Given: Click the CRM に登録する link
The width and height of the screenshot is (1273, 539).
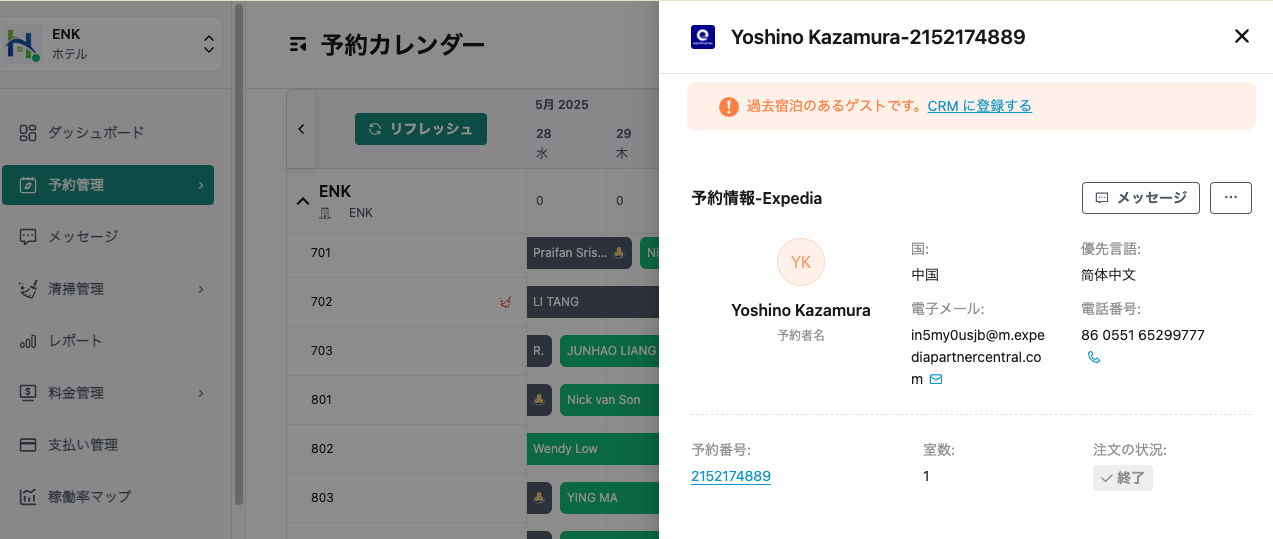Looking at the screenshot, I should tap(979, 106).
